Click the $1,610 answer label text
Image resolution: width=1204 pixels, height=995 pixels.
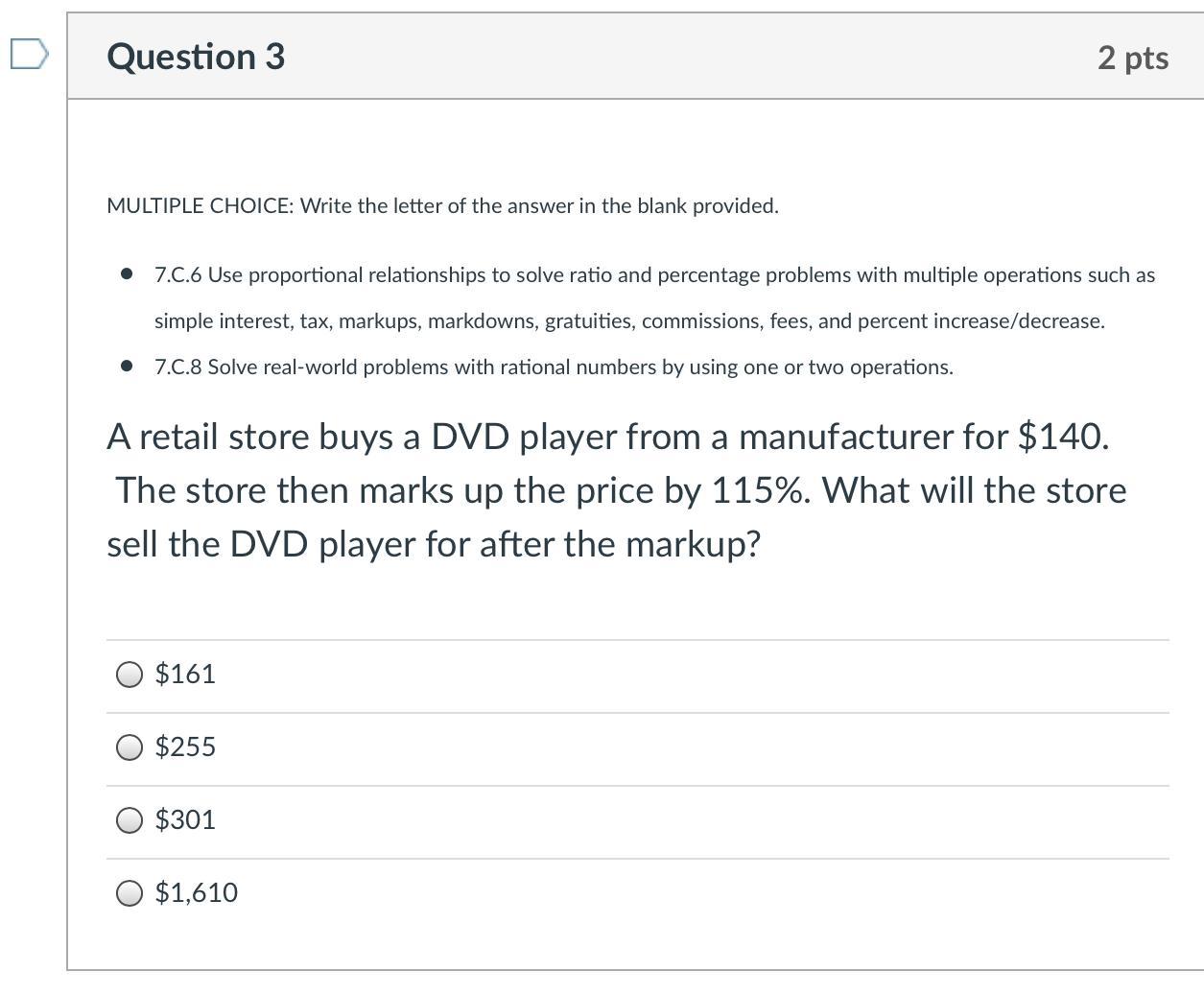click(x=197, y=893)
